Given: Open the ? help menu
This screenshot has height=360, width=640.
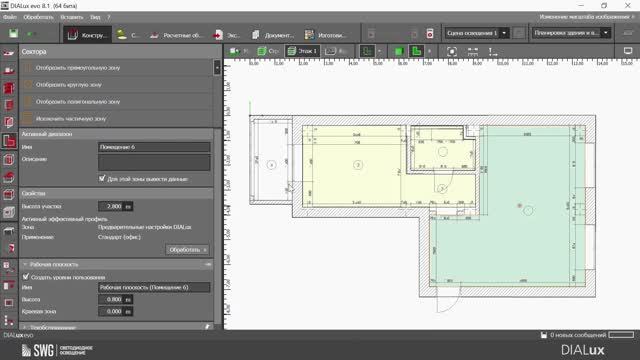Looking at the screenshot, I should 109,17.
